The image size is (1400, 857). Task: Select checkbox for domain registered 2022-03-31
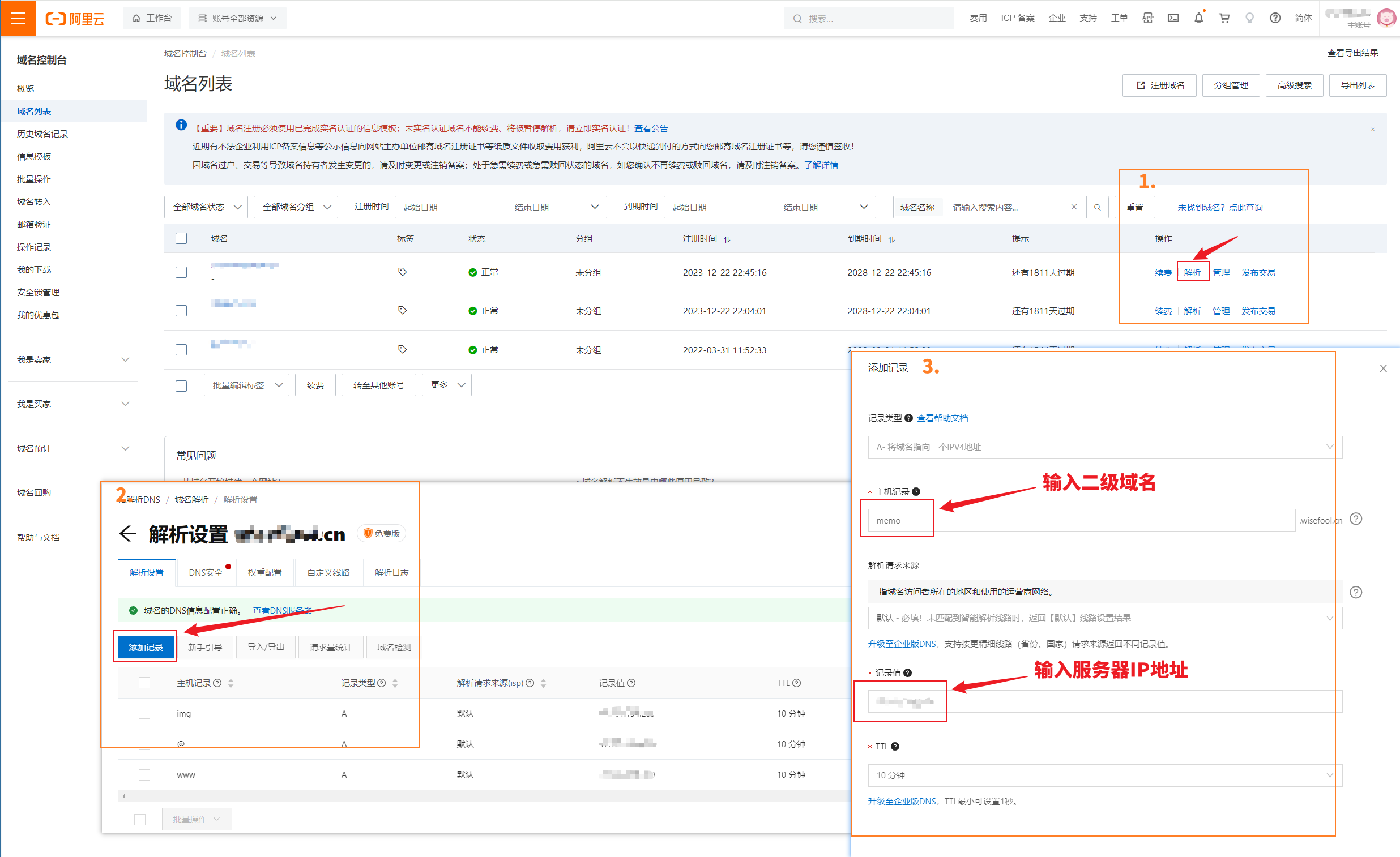(x=181, y=350)
